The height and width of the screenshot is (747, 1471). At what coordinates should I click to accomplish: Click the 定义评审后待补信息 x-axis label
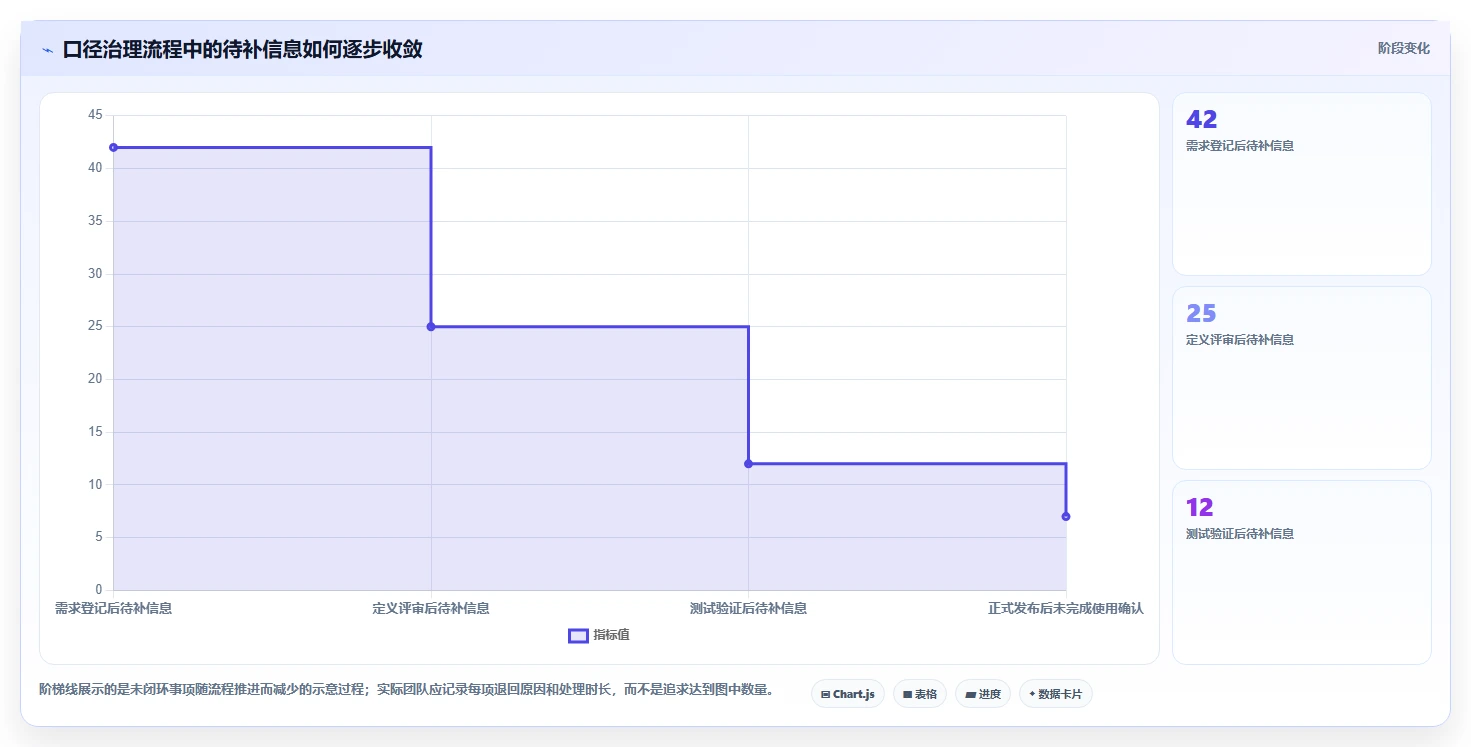(x=431, y=608)
